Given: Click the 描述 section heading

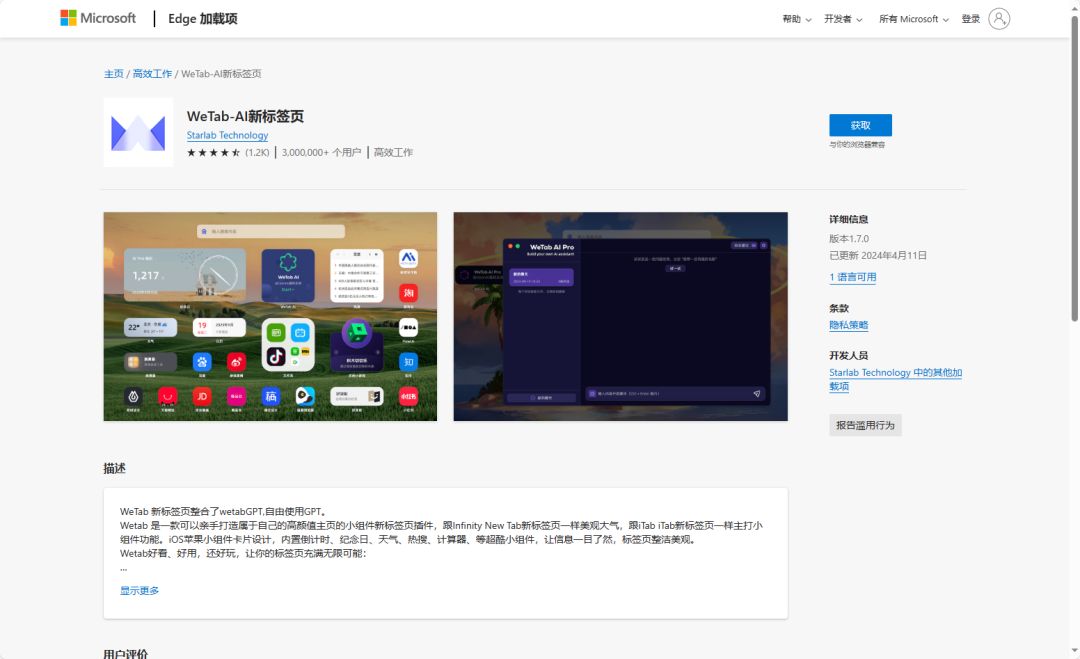Looking at the screenshot, I should [114, 468].
